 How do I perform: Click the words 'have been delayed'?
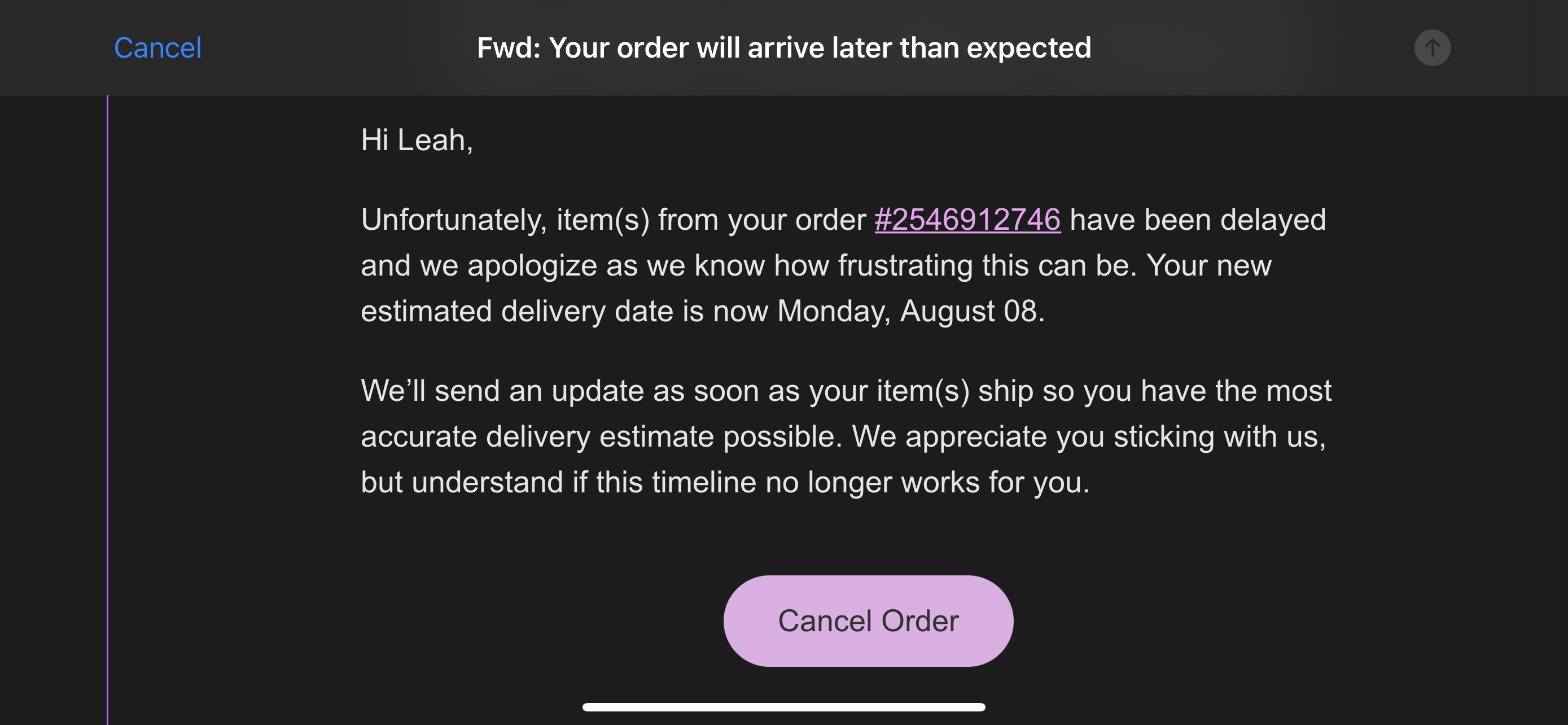tap(1197, 220)
